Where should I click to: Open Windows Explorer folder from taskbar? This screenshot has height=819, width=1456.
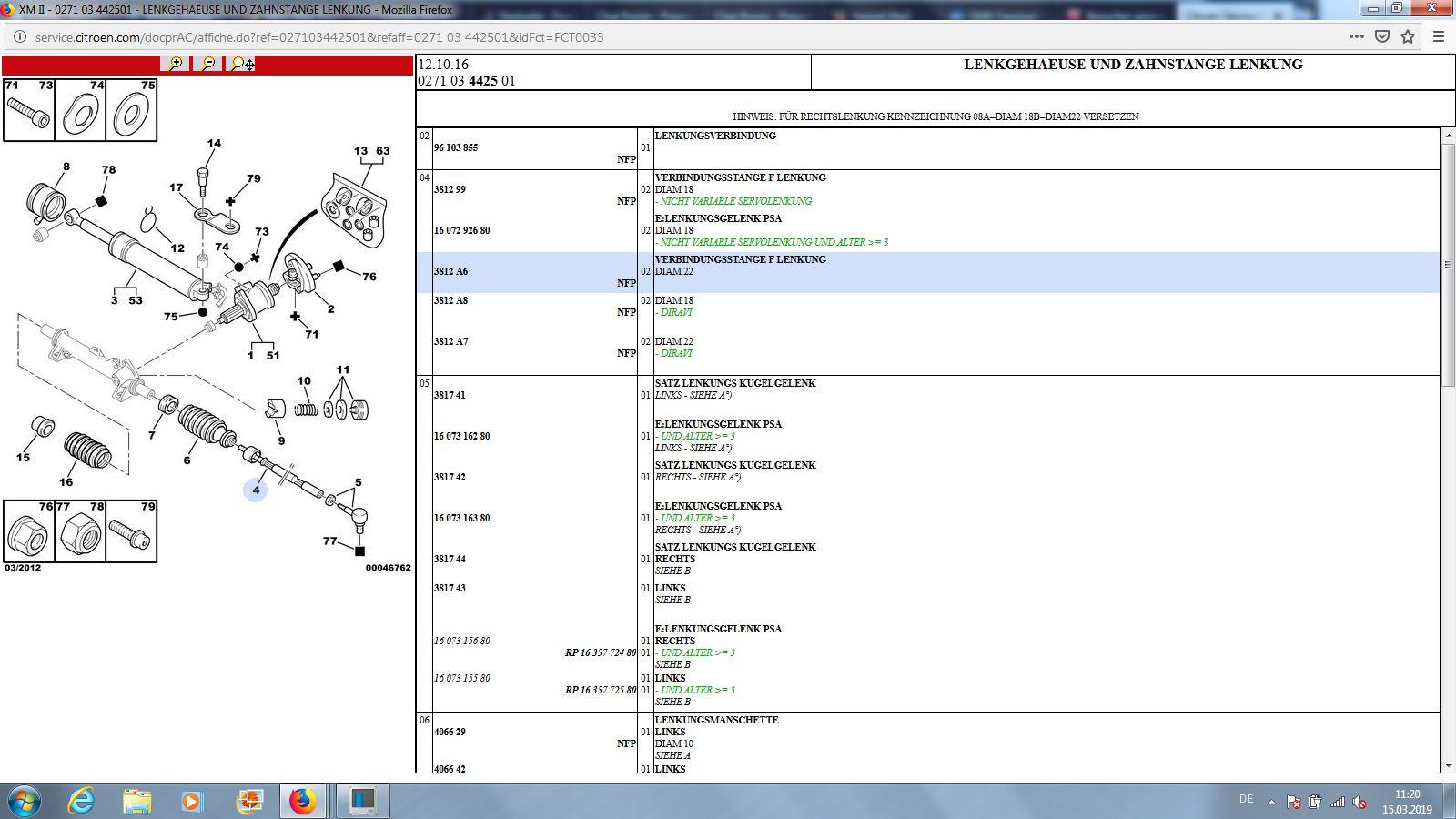[136, 801]
